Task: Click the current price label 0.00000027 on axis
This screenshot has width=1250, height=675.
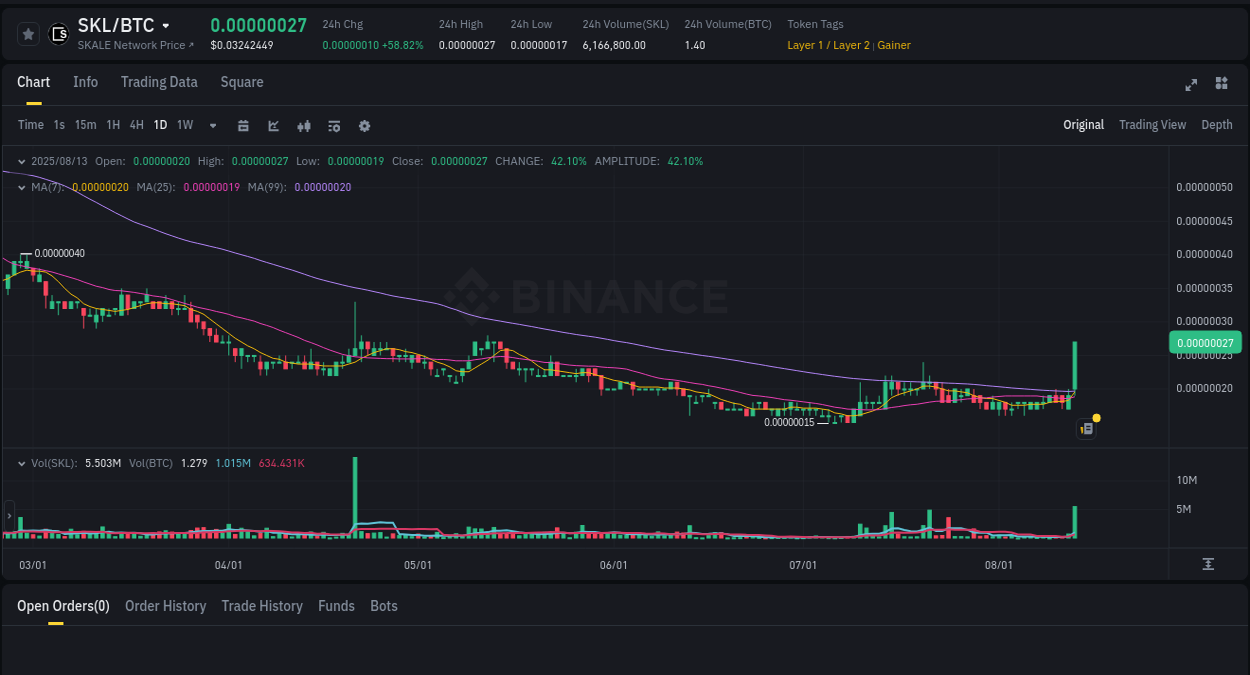Action: [1204, 343]
